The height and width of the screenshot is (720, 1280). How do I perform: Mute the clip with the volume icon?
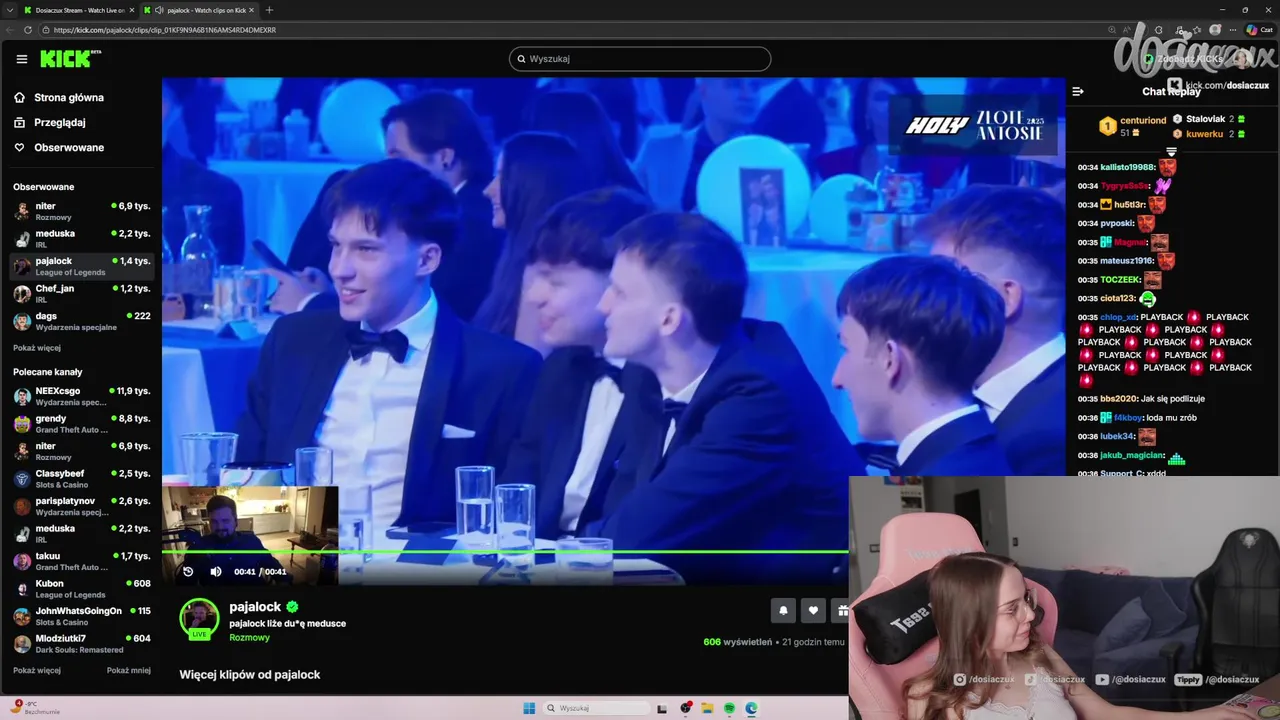tap(216, 571)
